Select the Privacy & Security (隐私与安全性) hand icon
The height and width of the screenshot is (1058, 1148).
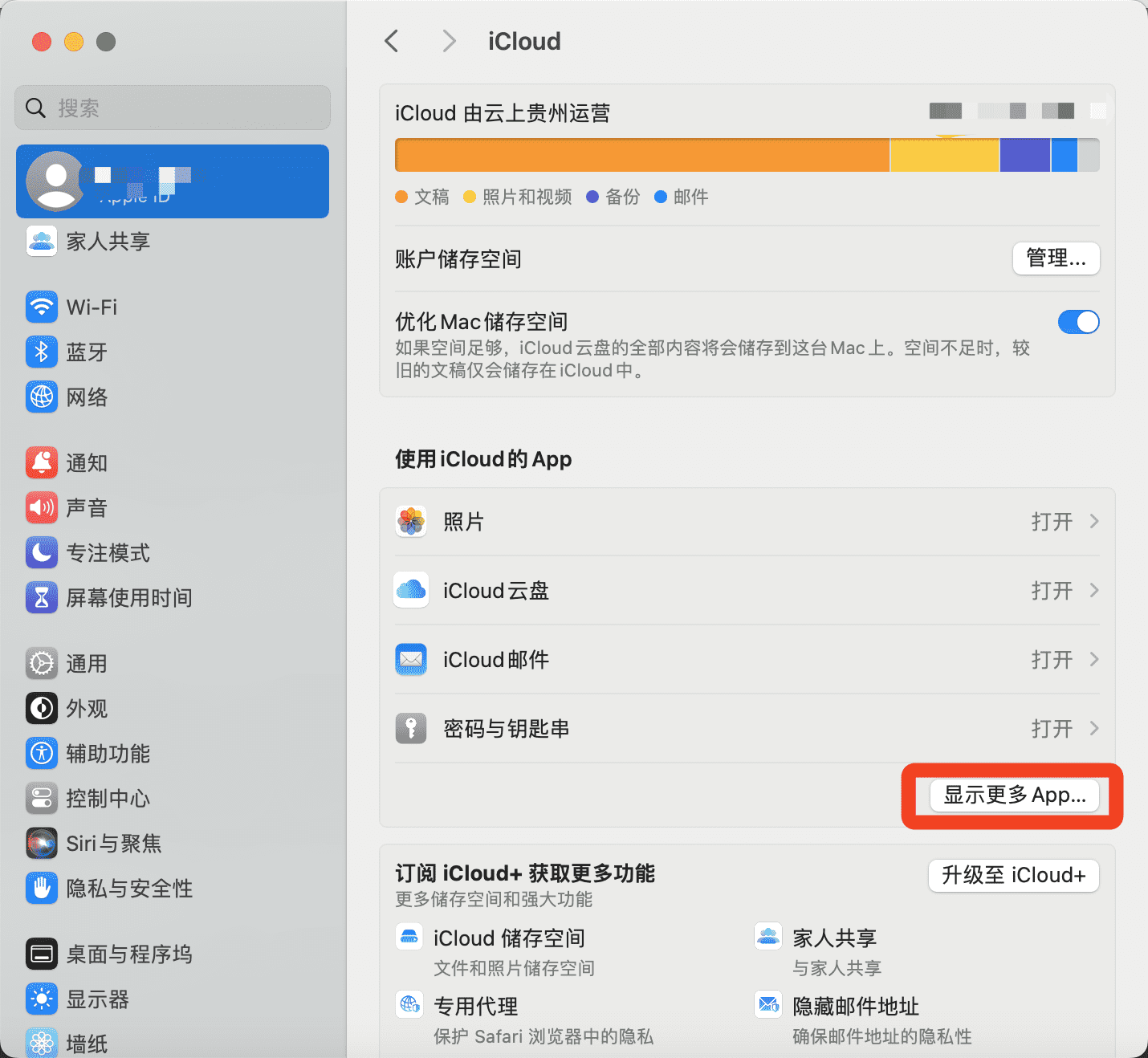coord(42,888)
